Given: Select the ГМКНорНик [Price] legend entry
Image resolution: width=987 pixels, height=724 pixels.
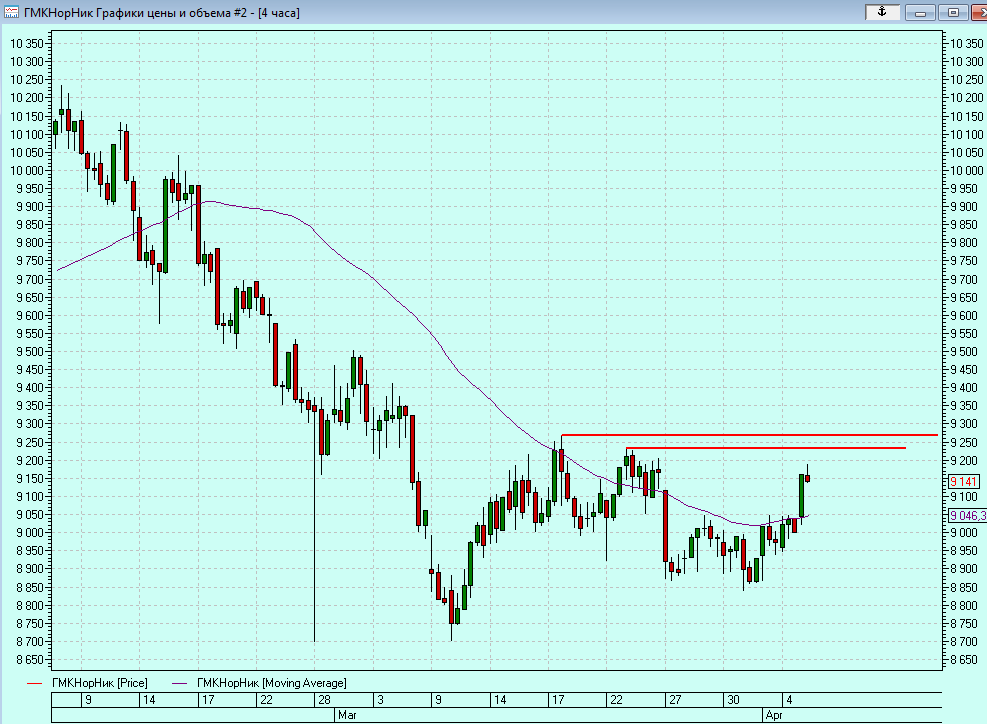Looking at the screenshot, I should tap(99, 683).
